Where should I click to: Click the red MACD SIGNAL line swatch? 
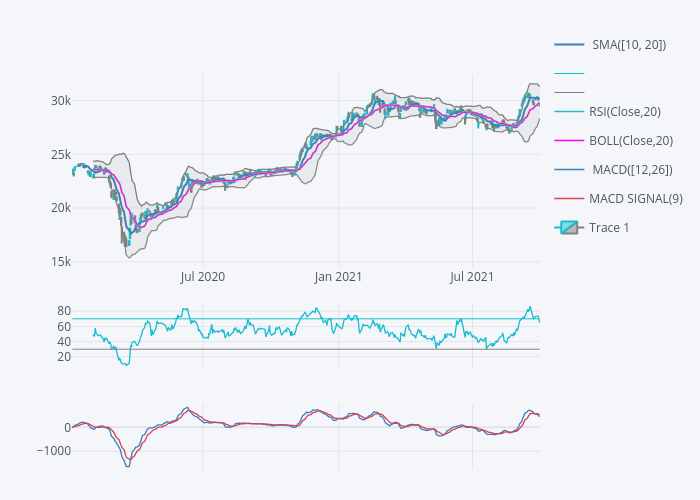(x=569, y=199)
